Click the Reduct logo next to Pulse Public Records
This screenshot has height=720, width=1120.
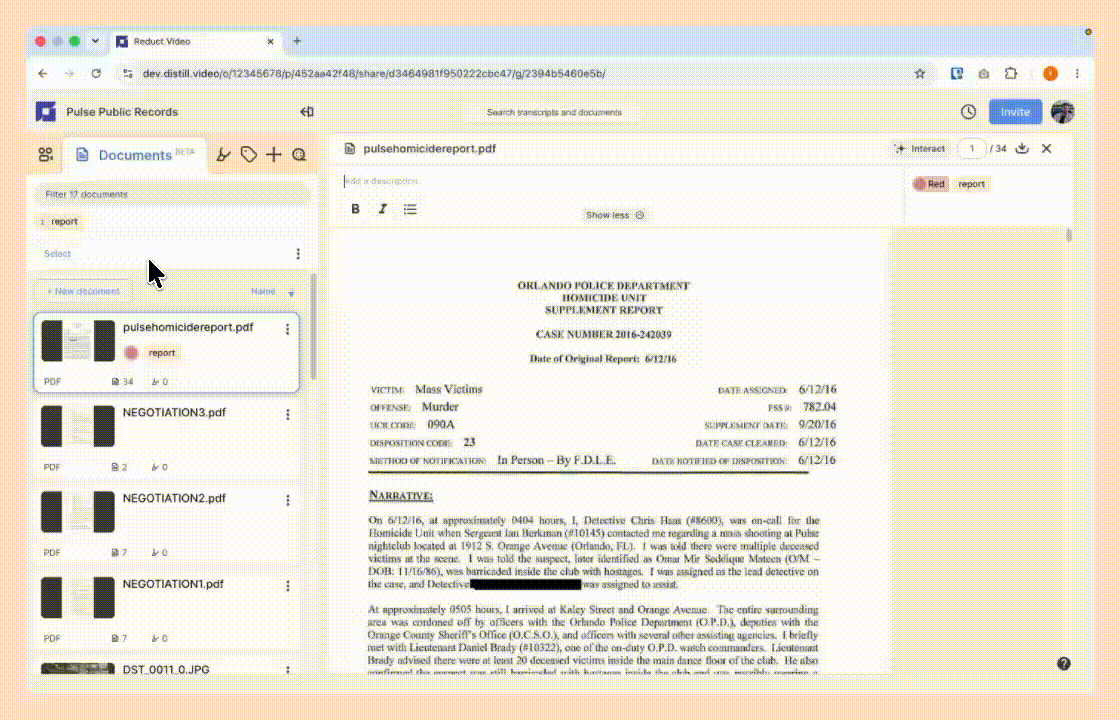(x=46, y=111)
